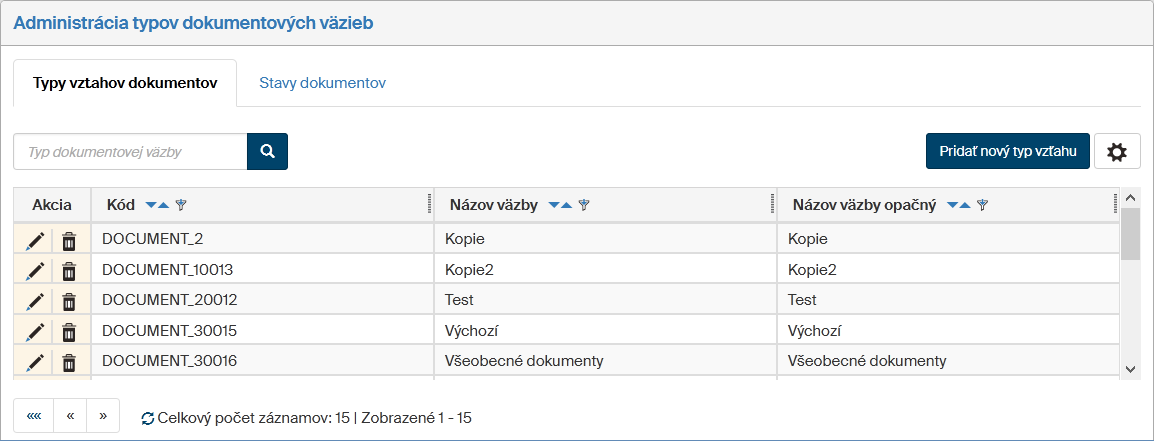Click the Všeobecné dokumenty cell in Názov väzby

[x=524, y=360]
